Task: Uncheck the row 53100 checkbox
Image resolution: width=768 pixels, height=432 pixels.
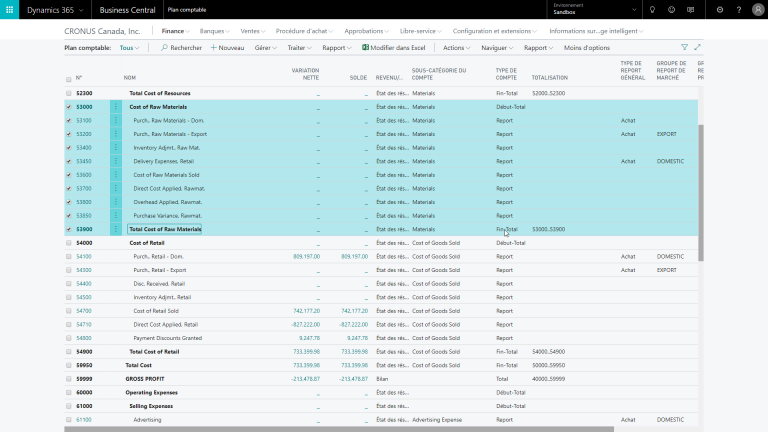Action: (68, 120)
